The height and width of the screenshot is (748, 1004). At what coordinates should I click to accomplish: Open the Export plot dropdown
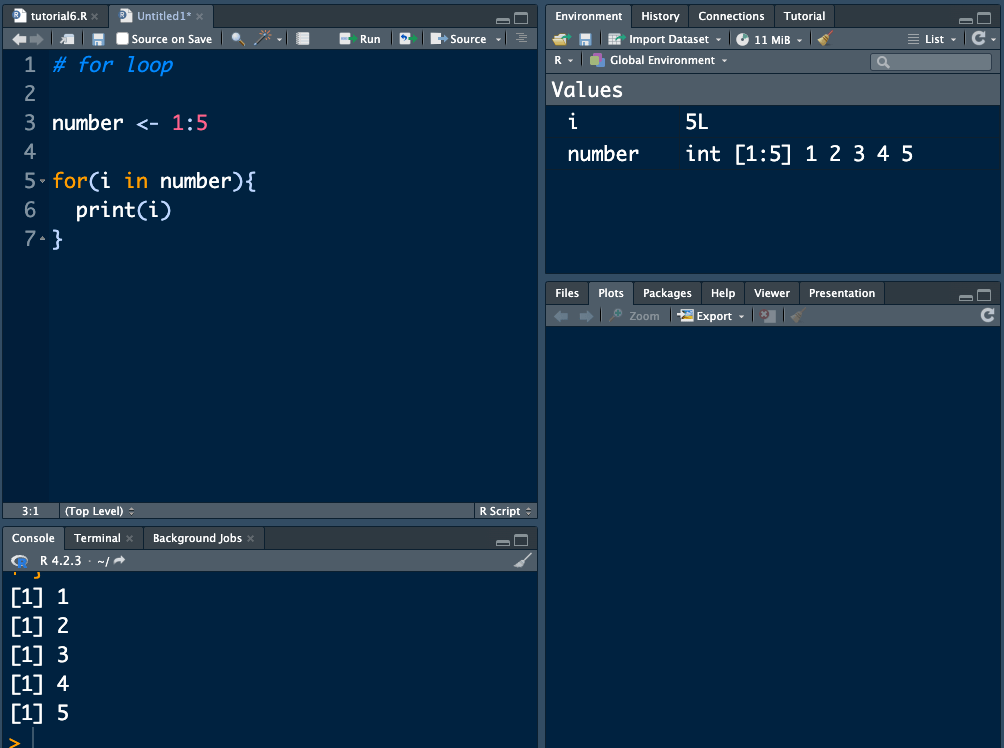pos(712,316)
